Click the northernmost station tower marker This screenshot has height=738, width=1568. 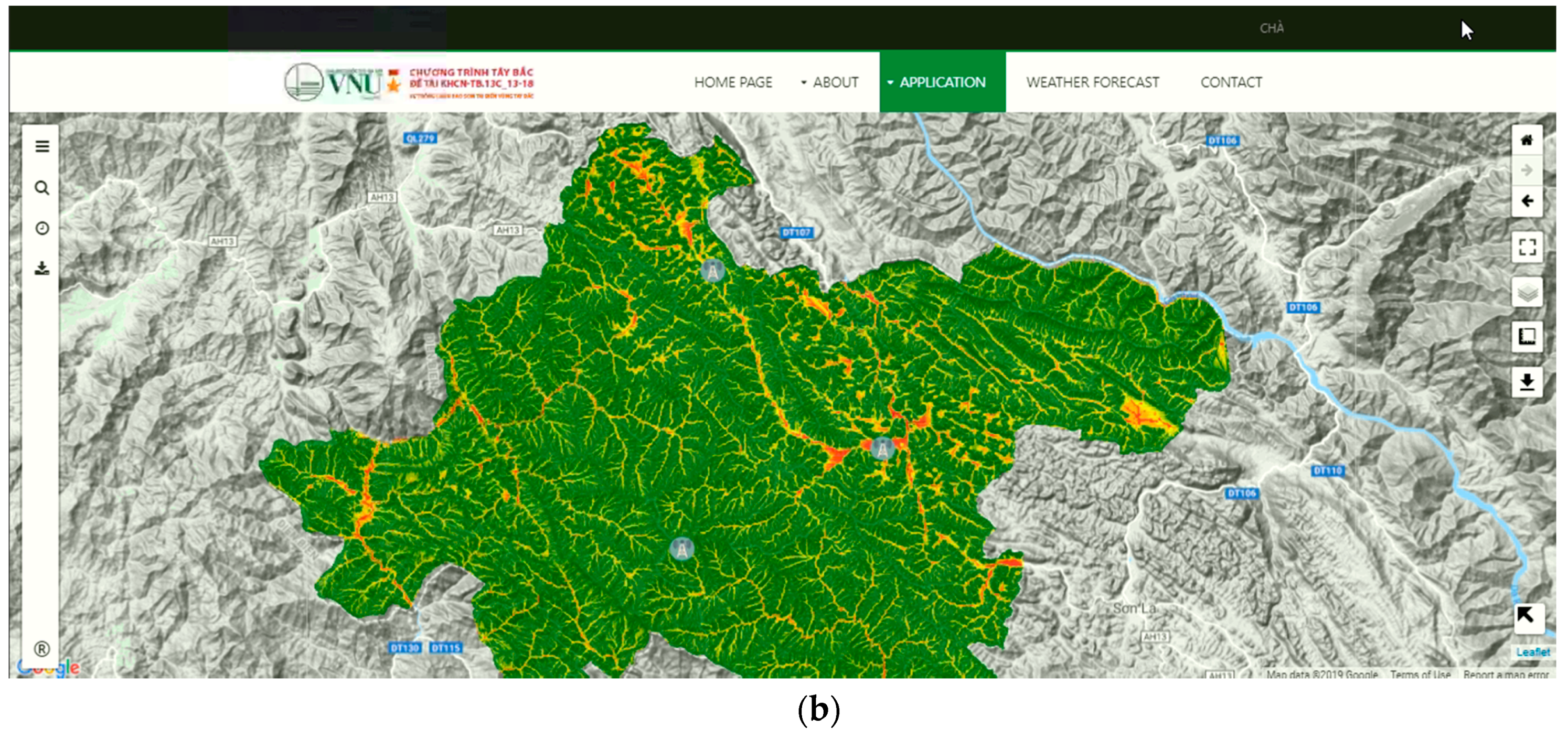(x=712, y=270)
